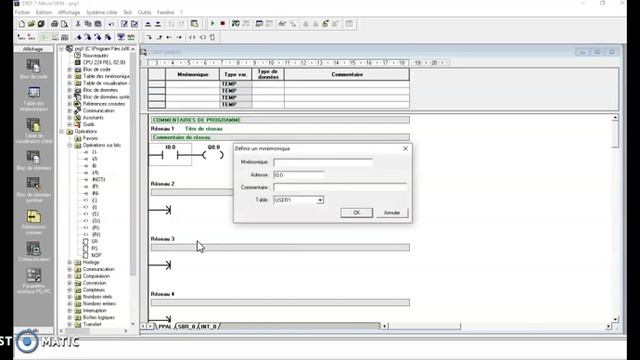
Task: Select CPU 224 REL 02.00 tree item
Action: (104, 62)
